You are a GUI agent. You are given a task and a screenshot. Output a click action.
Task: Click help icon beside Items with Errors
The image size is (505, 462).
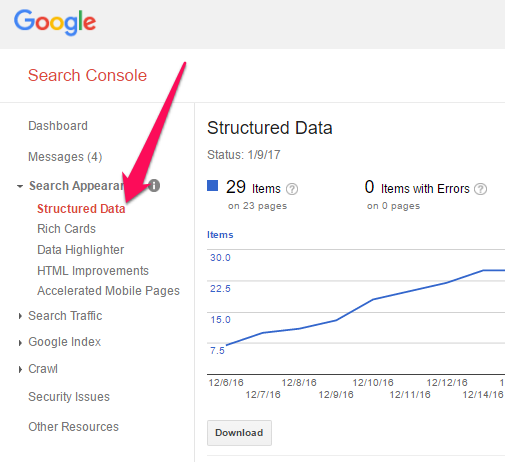(x=480, y=189)
